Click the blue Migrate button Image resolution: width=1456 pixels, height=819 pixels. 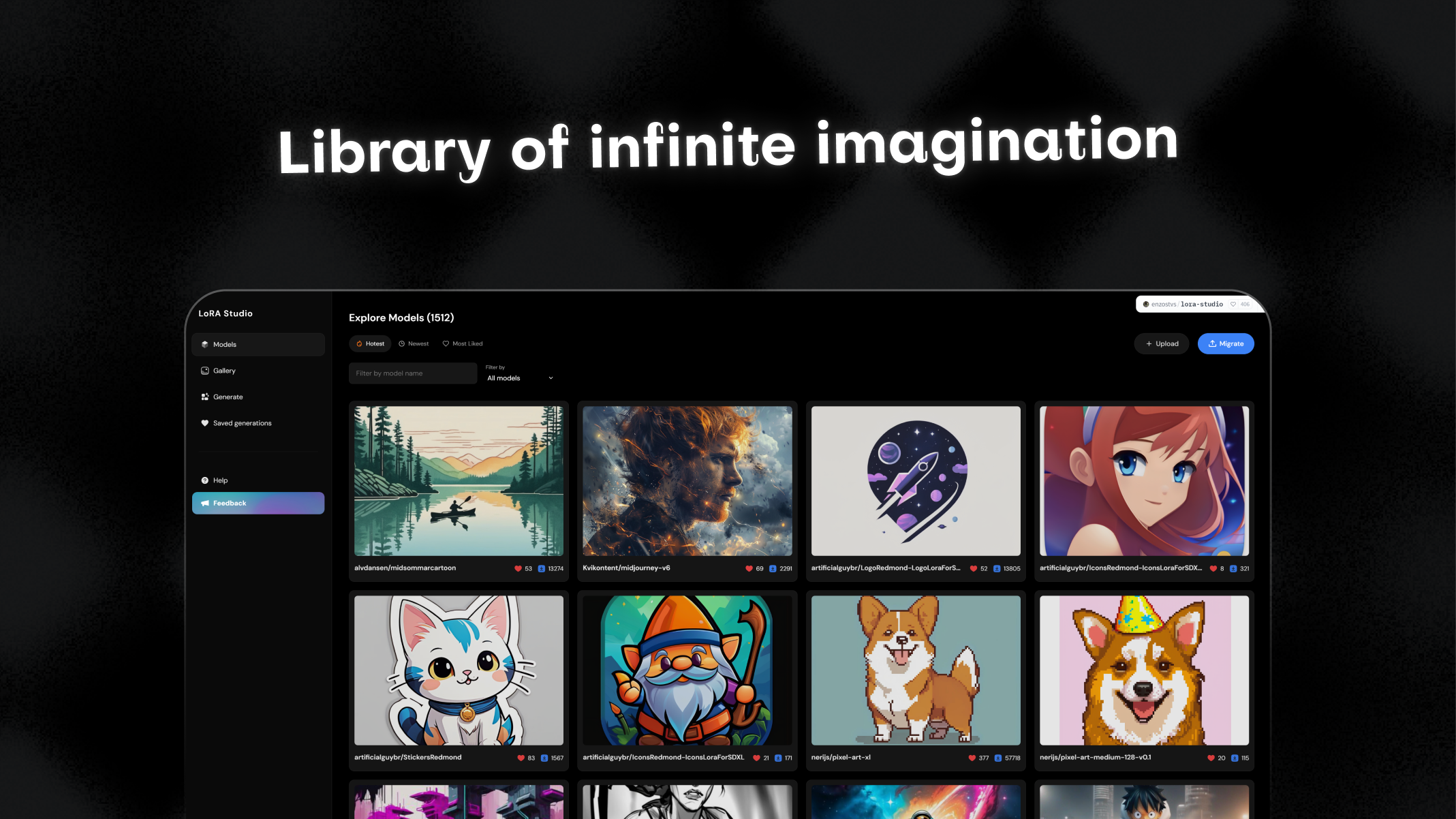pos(1226,343)
